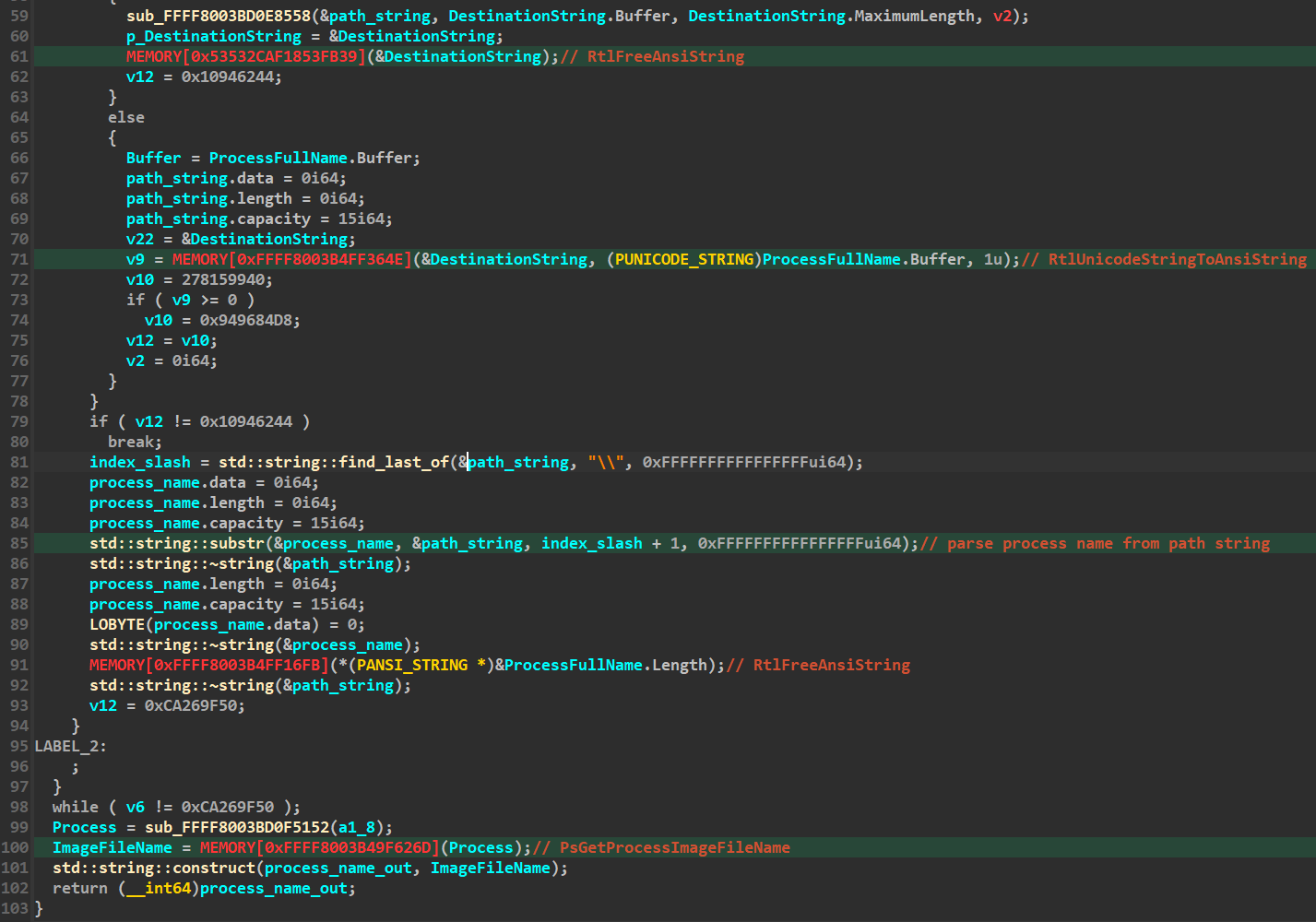Click the sub_FFFF8003BD0E8558 function call
Image resolution: width=1316 pixels, height=922 pixels.
pos(219,16)
